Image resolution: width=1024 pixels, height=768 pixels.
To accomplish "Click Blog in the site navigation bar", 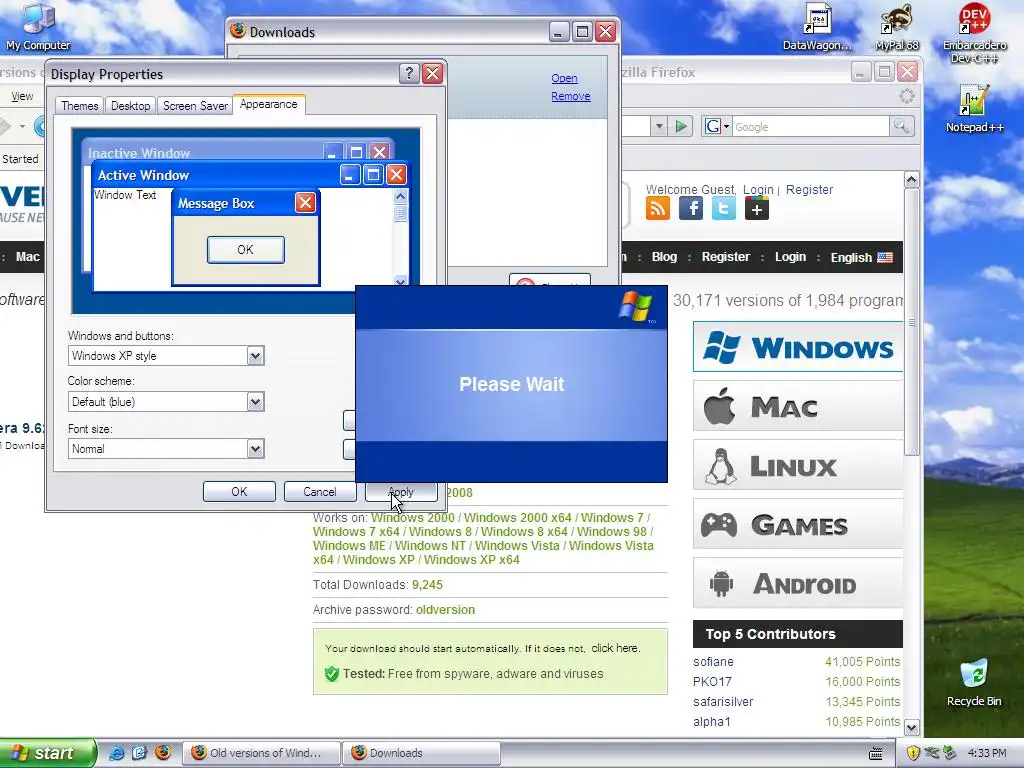I will click(664, 257).
